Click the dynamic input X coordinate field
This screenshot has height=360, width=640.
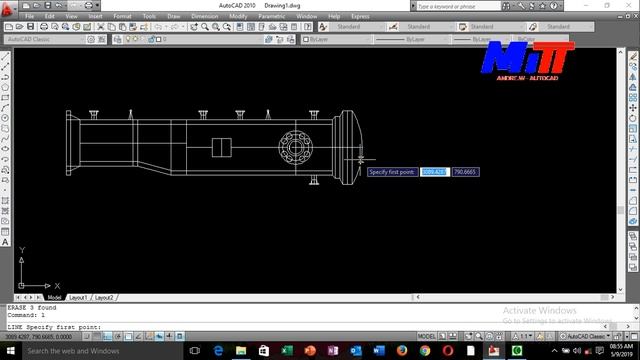(435, 172)
